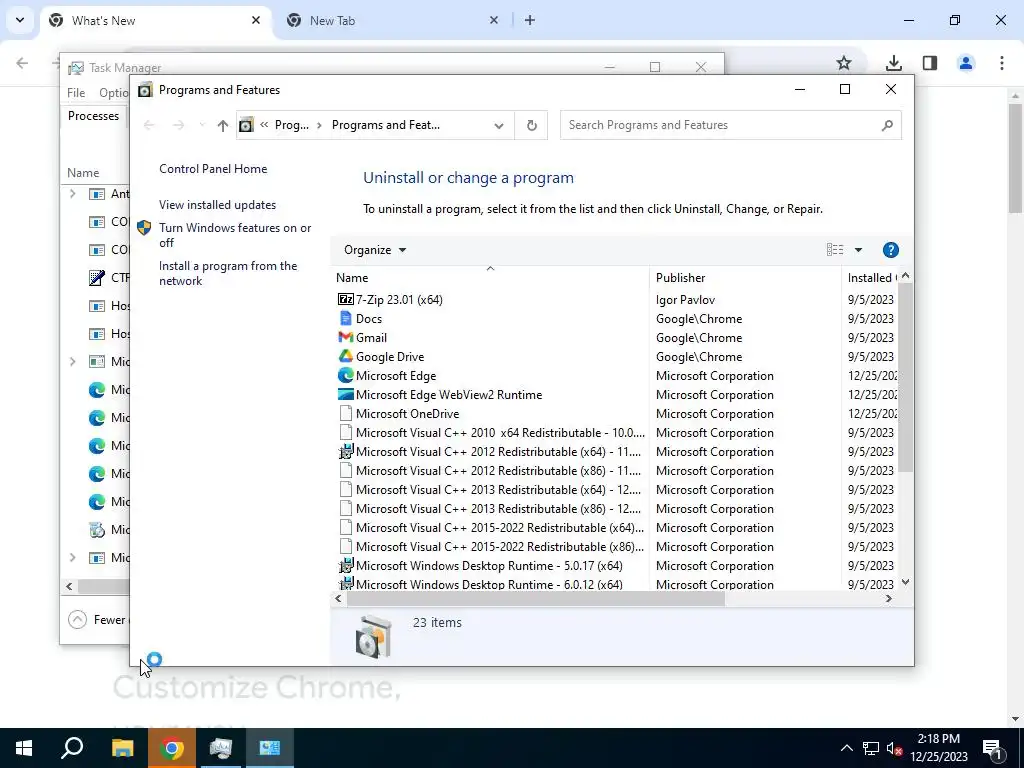The image size is (1024, 768).
Task: Switch to the What's New Chrome tab
Action: [157, 21]
